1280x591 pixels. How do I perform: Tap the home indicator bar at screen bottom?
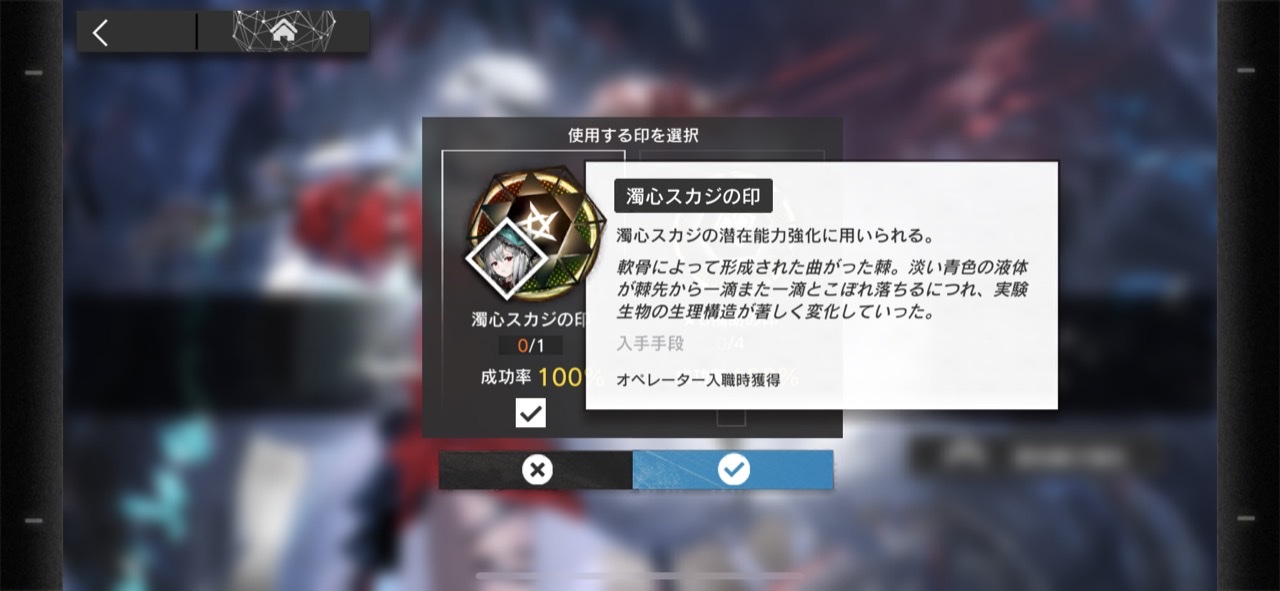pos(640,576)
